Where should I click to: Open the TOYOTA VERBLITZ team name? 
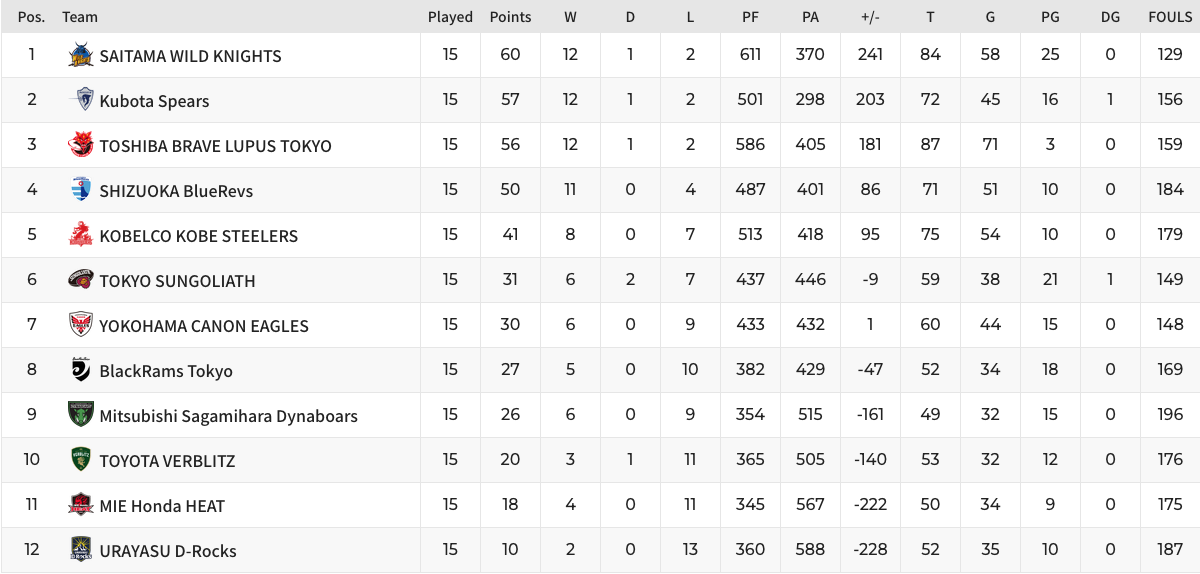(167, 461)
